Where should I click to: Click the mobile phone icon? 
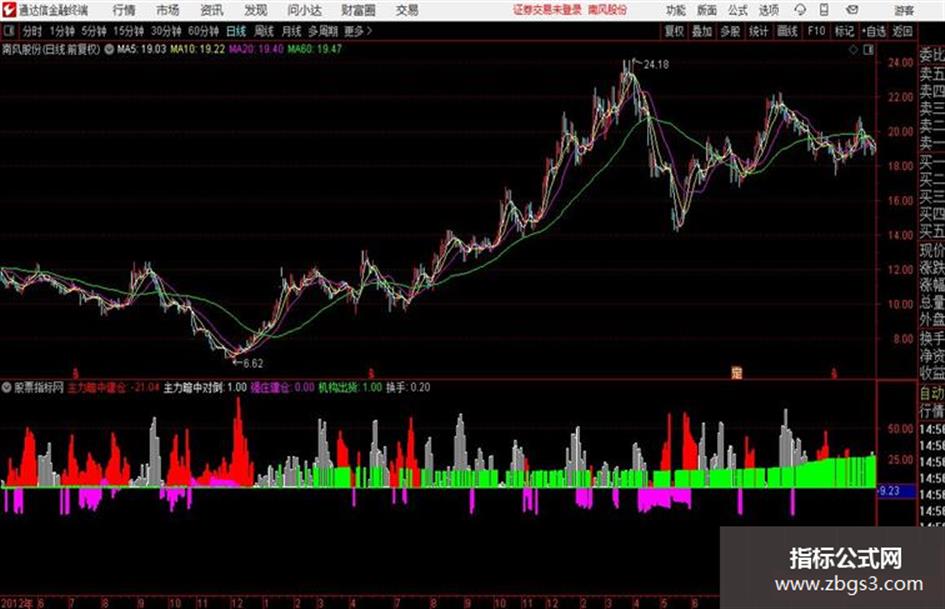click(x=824, y=10)
